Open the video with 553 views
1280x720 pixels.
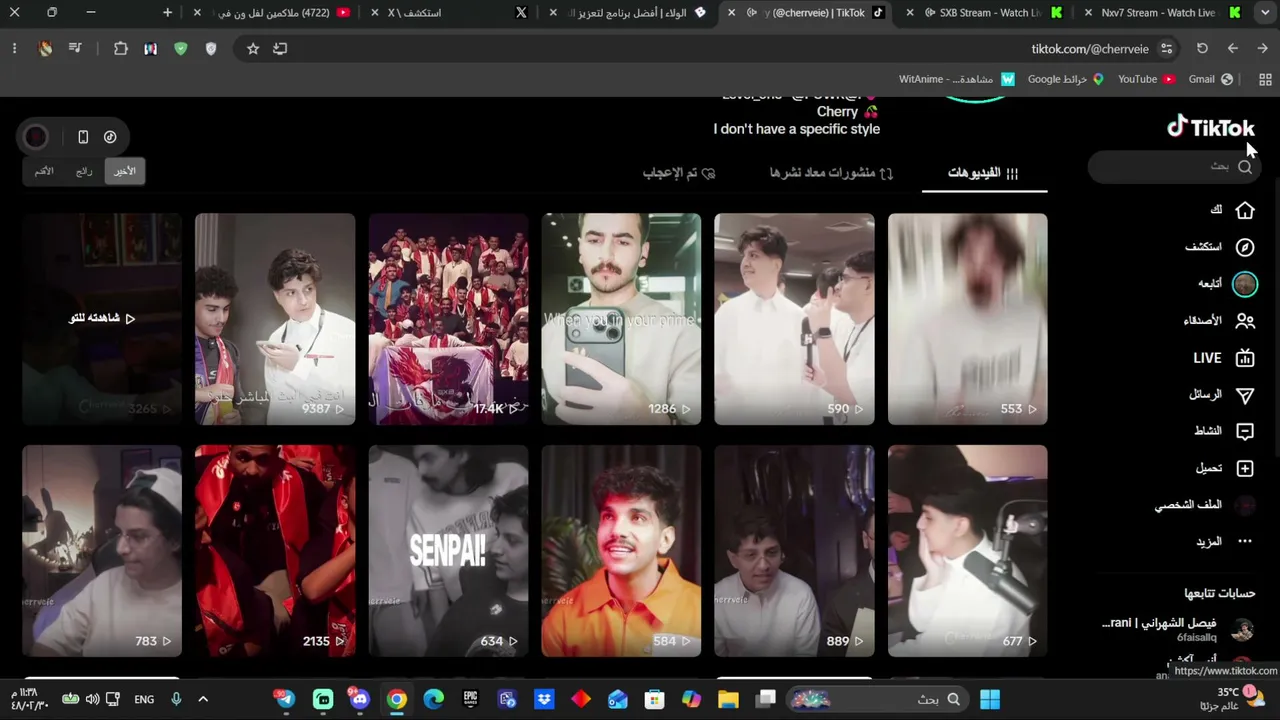[968, 319]
